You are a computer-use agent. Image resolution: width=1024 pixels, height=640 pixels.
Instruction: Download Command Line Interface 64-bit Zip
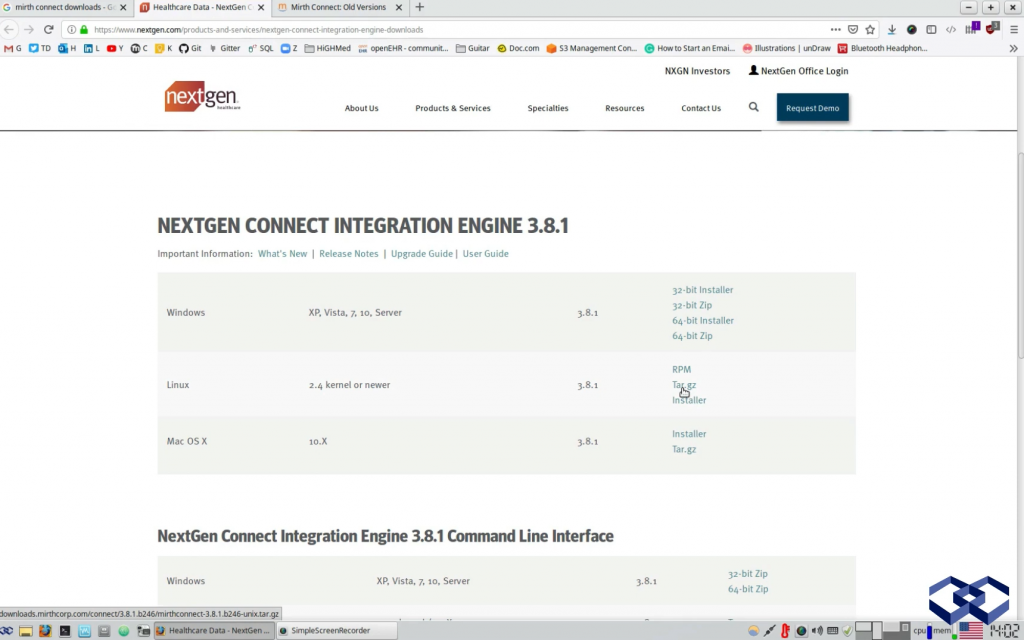(x=748, y=589)
